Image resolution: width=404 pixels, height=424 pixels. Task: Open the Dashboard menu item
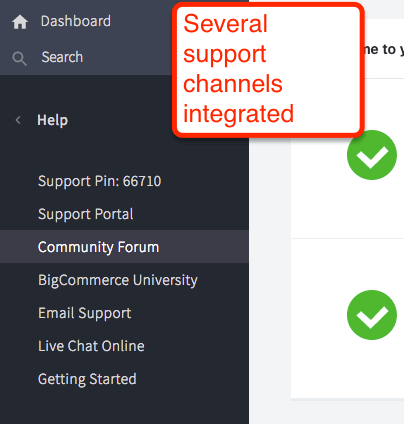click(76, 21)
